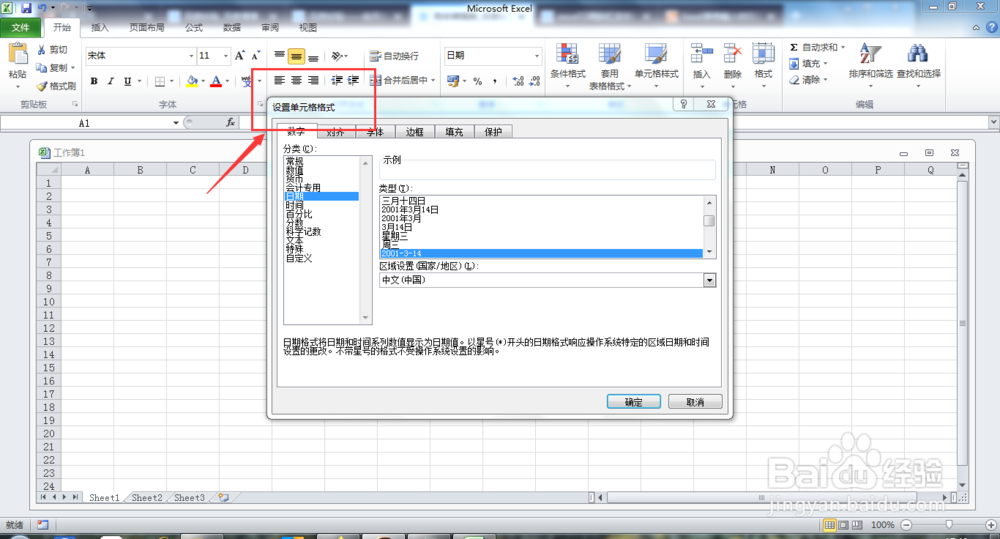Open the 文件 (File) tab

[x=20, y=27]
